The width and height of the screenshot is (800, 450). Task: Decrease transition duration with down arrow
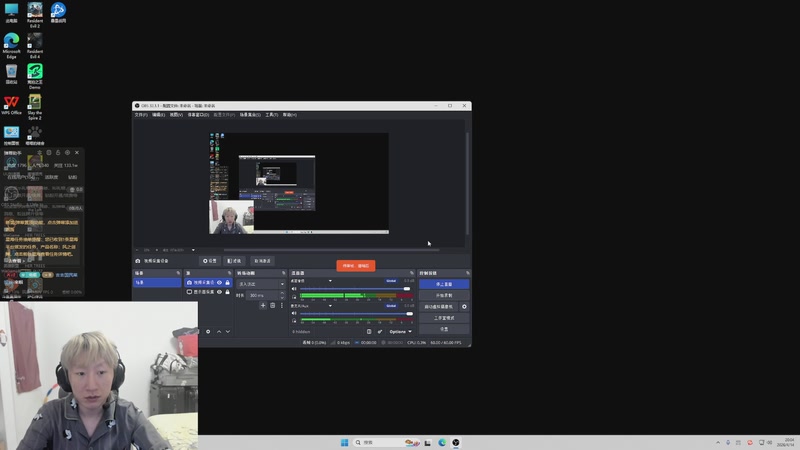(282, 297)
